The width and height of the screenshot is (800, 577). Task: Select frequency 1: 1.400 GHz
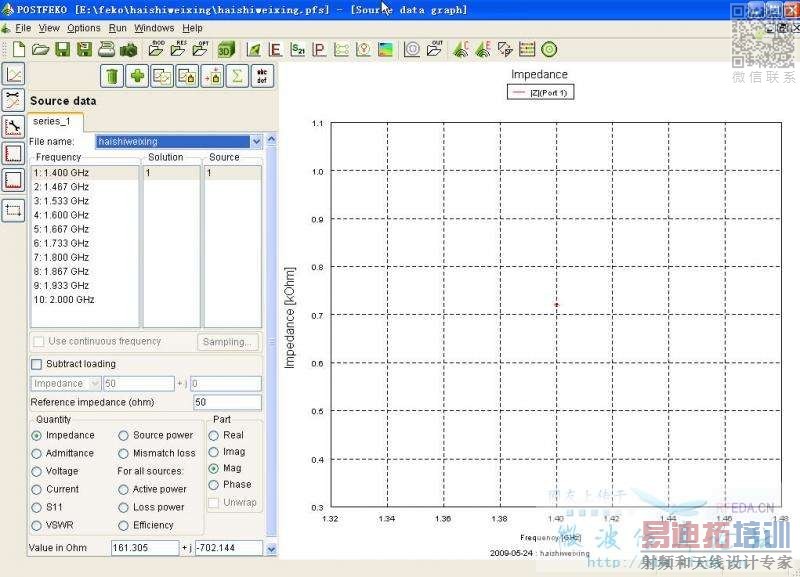point(85,172)
